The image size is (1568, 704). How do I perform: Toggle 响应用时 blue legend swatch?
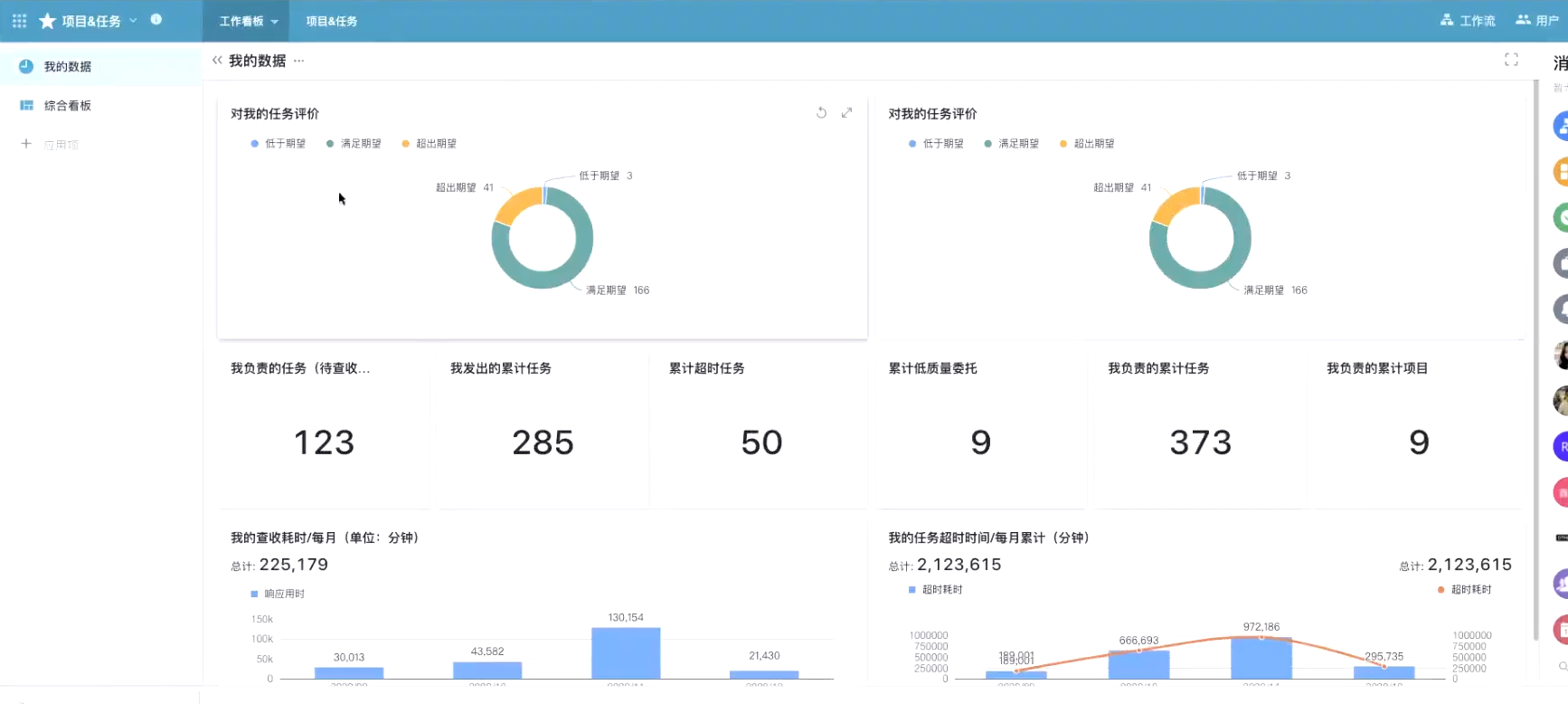[254, 594]
